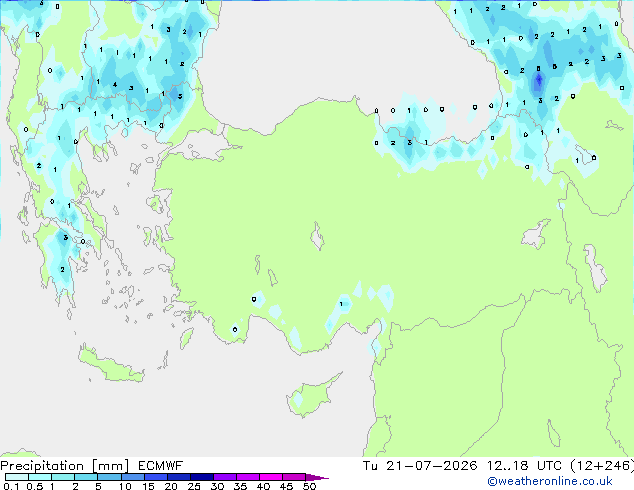Click the '25' legend scale label
Screen dimensions: 634x490
point(194,486)
